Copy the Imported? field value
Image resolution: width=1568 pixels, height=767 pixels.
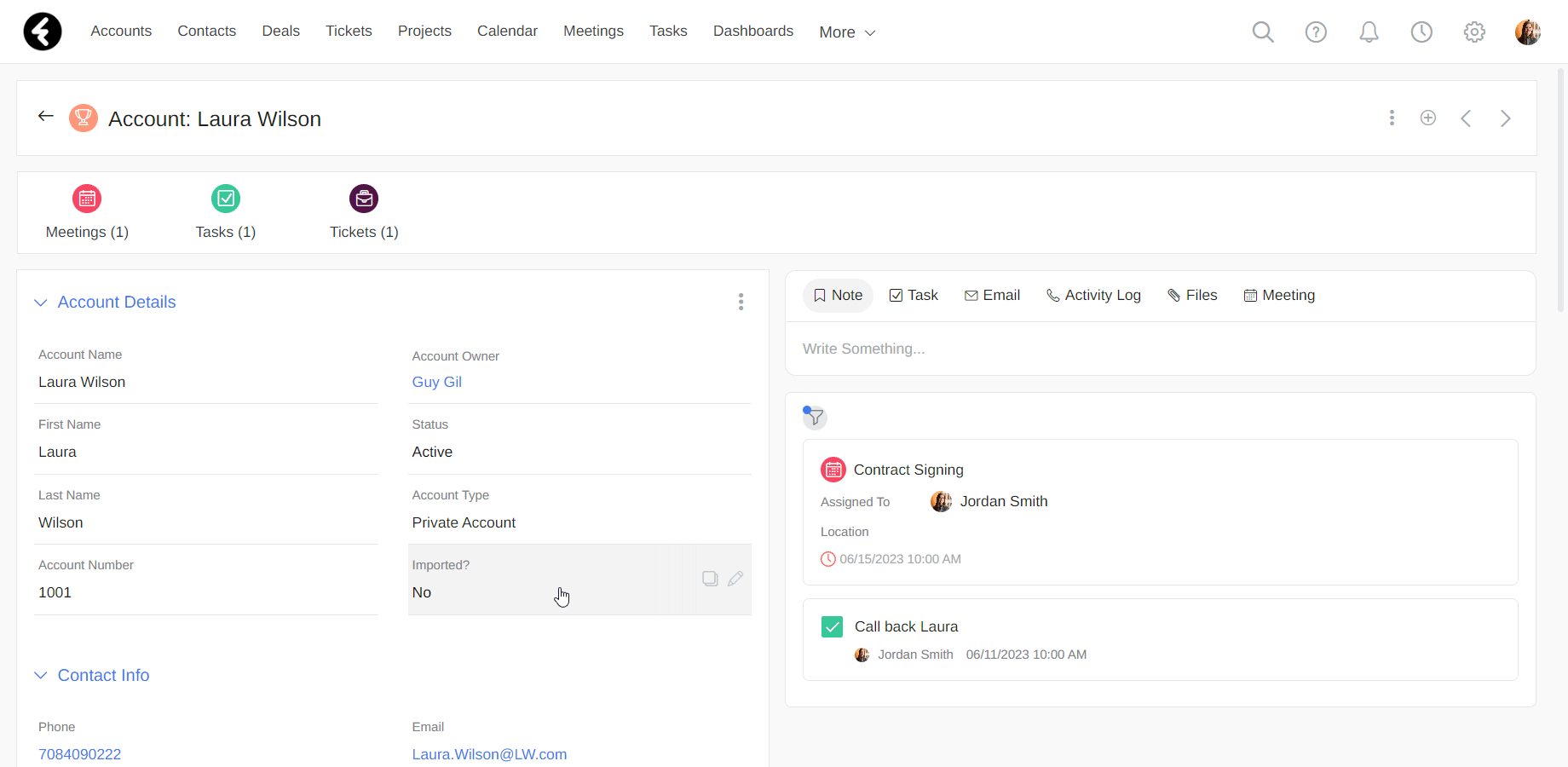click(710, 579)
